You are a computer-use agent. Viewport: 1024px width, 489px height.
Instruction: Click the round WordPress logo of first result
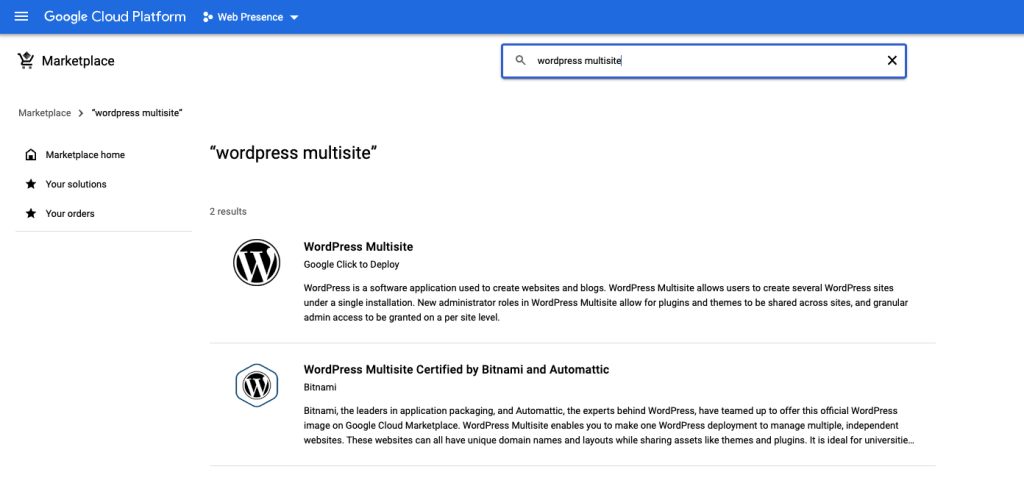point(256,263)
